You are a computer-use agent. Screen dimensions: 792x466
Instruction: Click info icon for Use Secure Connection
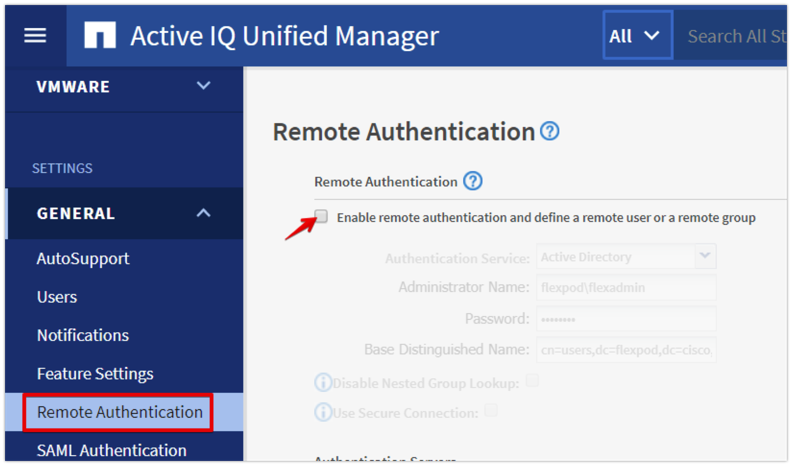pyautogui.click(x=323, y=412)
